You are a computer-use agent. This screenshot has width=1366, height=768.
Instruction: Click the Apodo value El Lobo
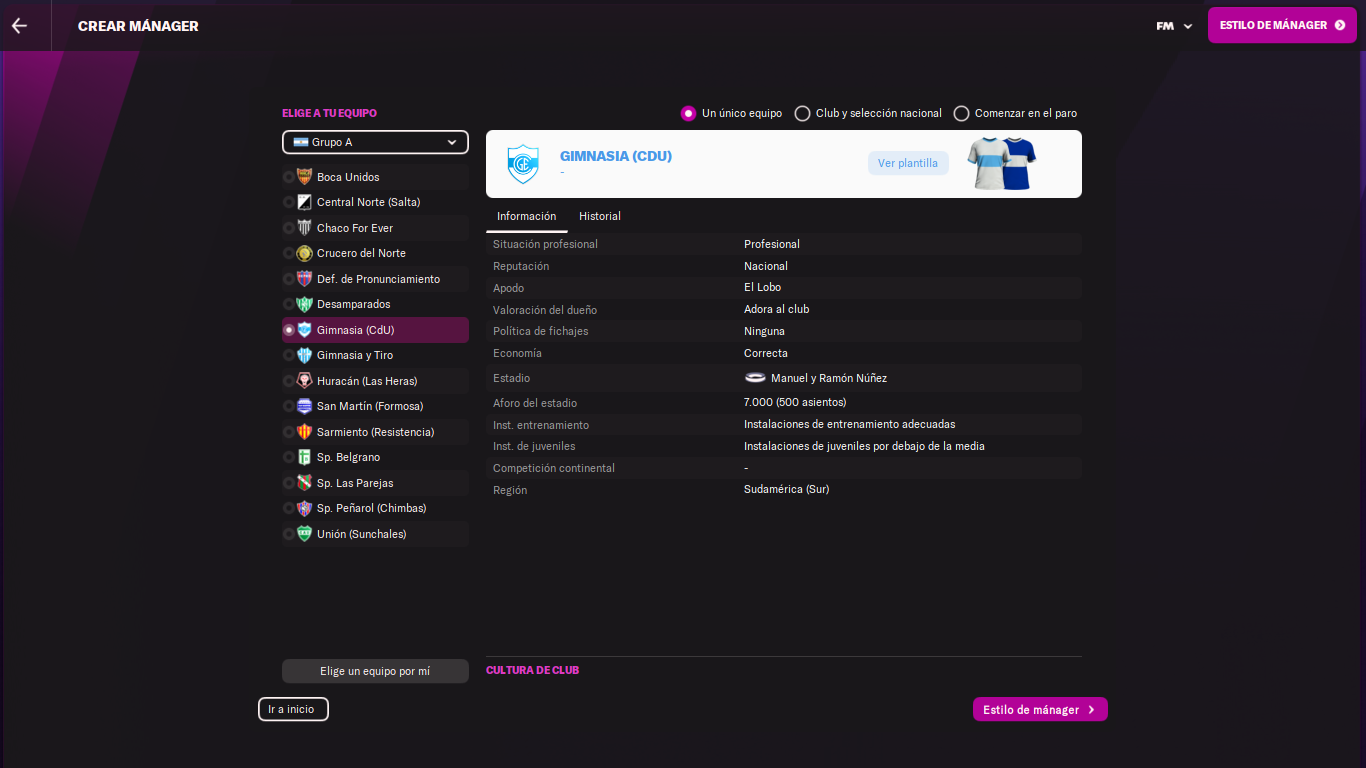click(x=762, y=287)
